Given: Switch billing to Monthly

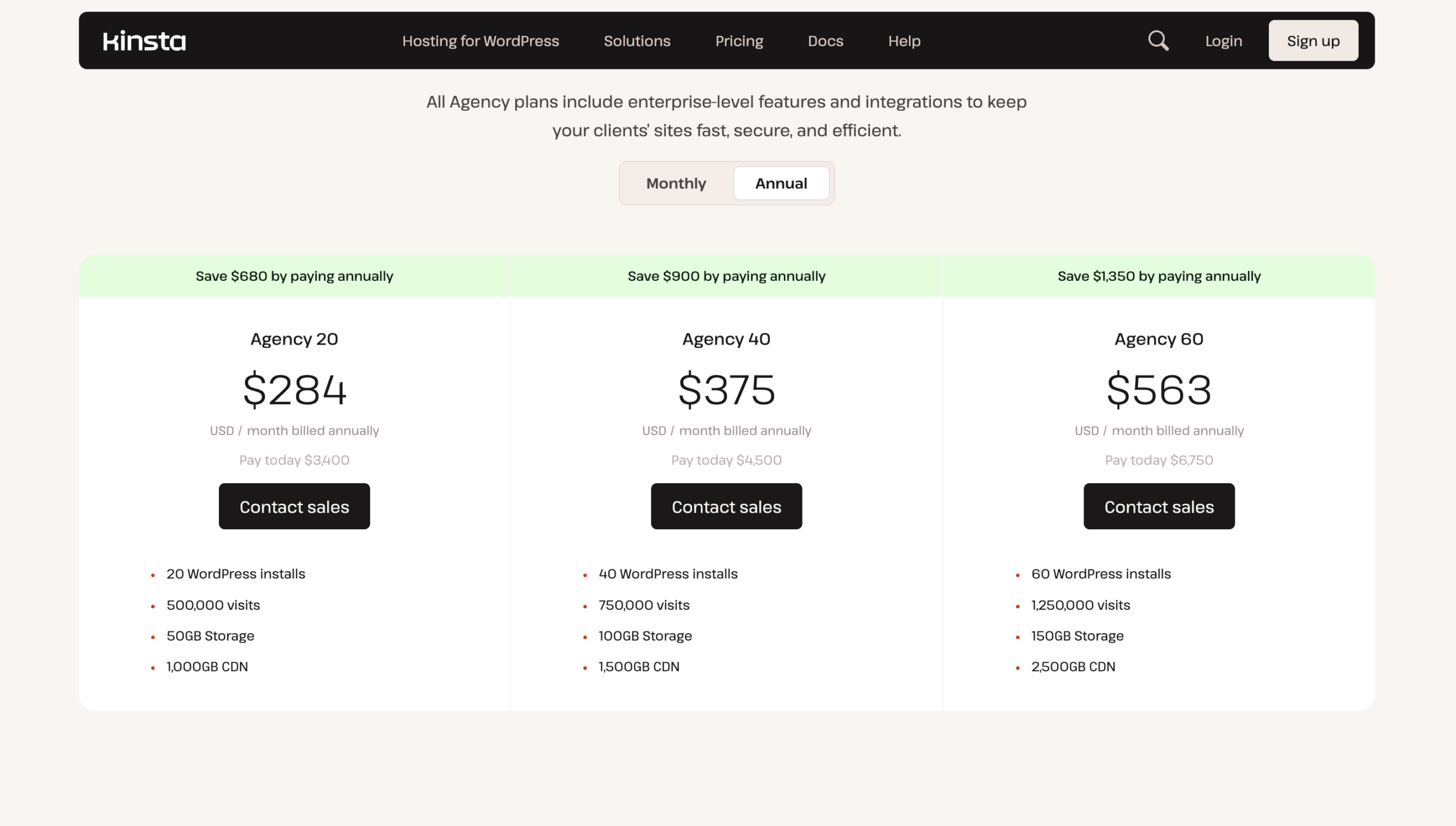Looking at the screenshot, I should 676,183.
